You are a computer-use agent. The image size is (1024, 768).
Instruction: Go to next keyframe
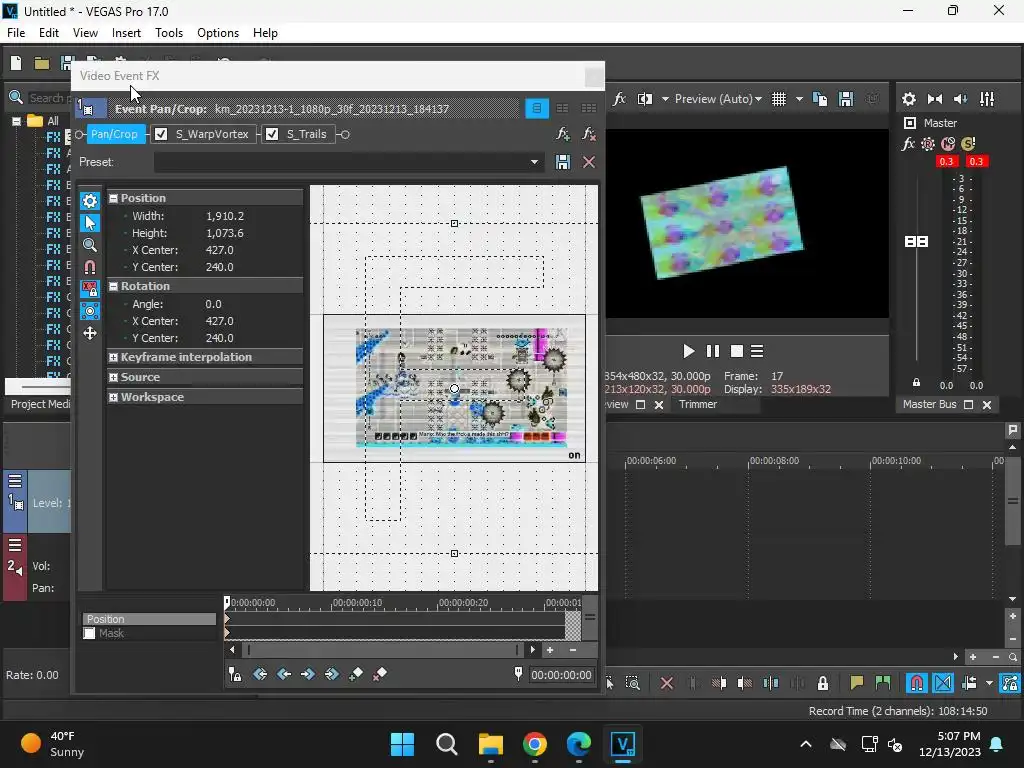[x=308, y=674]
